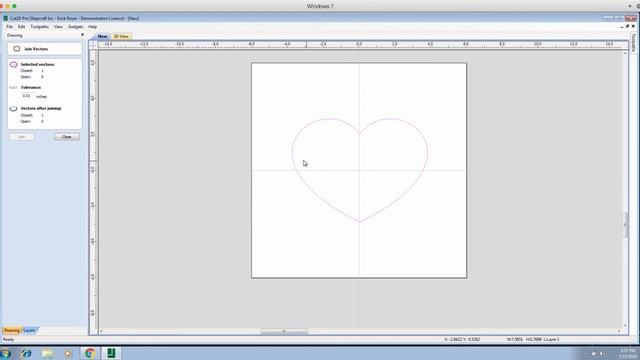Switch to the Layers tab at bottom
Image resolution: width=640 pixels, height=360 pixels.
pyautogui.click(x=29, y=331)
